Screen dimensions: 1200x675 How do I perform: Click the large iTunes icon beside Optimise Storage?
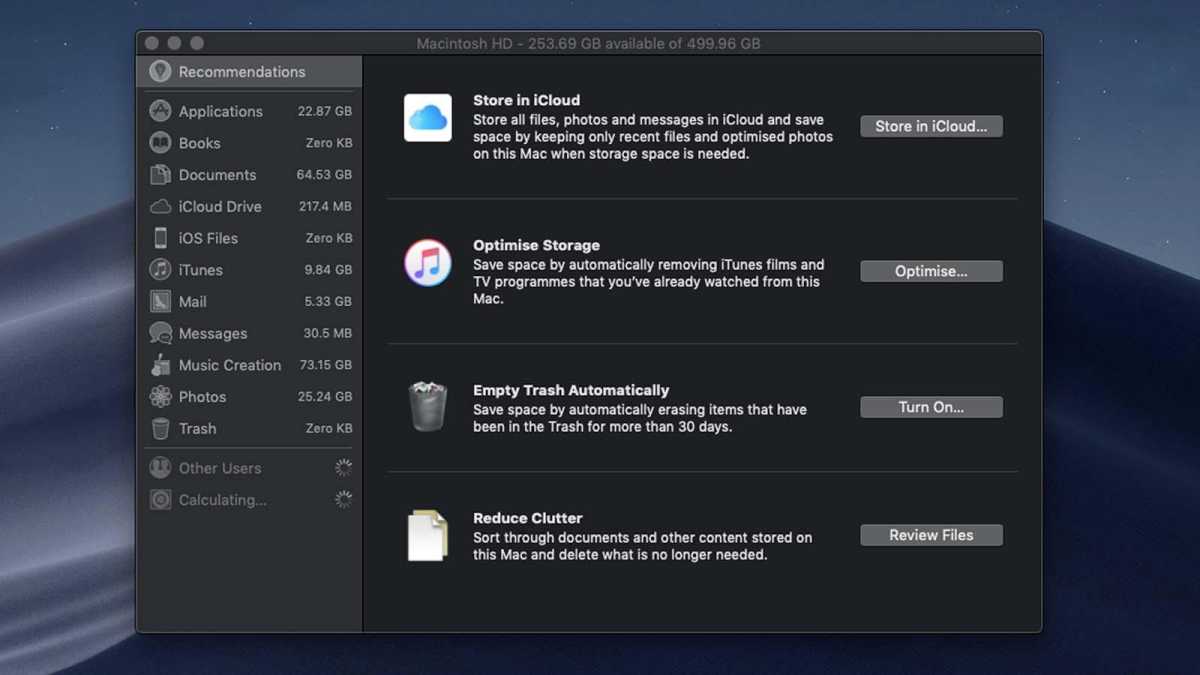pyautogui.click(x=428, y=264)
